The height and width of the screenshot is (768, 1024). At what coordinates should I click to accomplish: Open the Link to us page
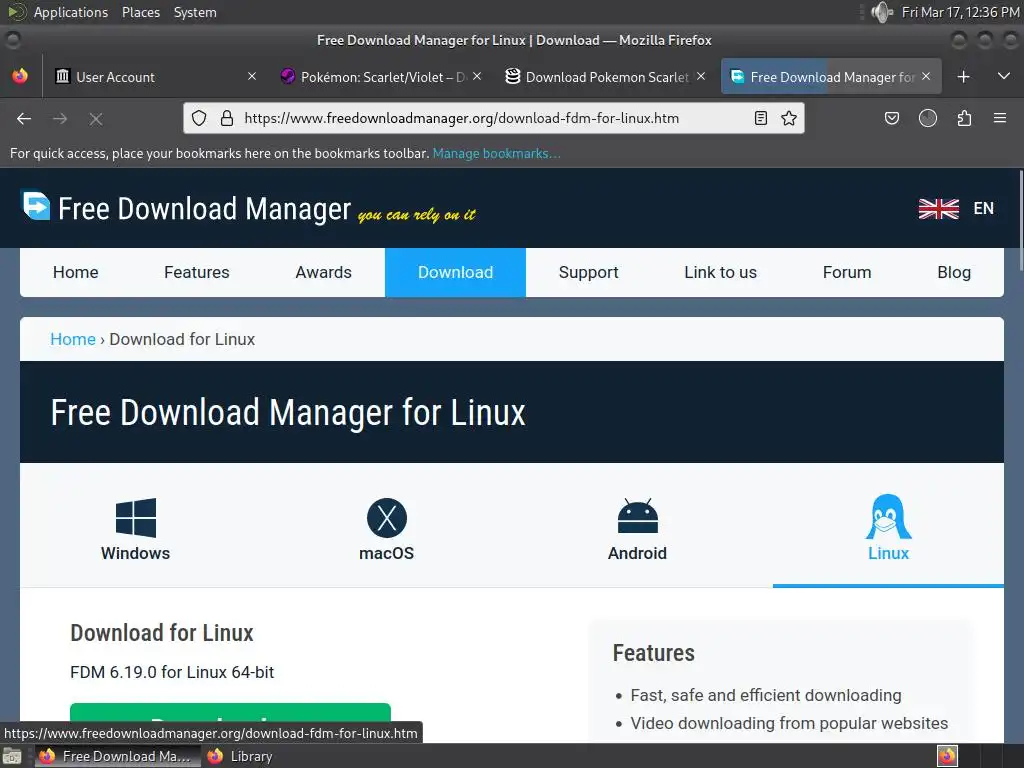click(720, 272)
